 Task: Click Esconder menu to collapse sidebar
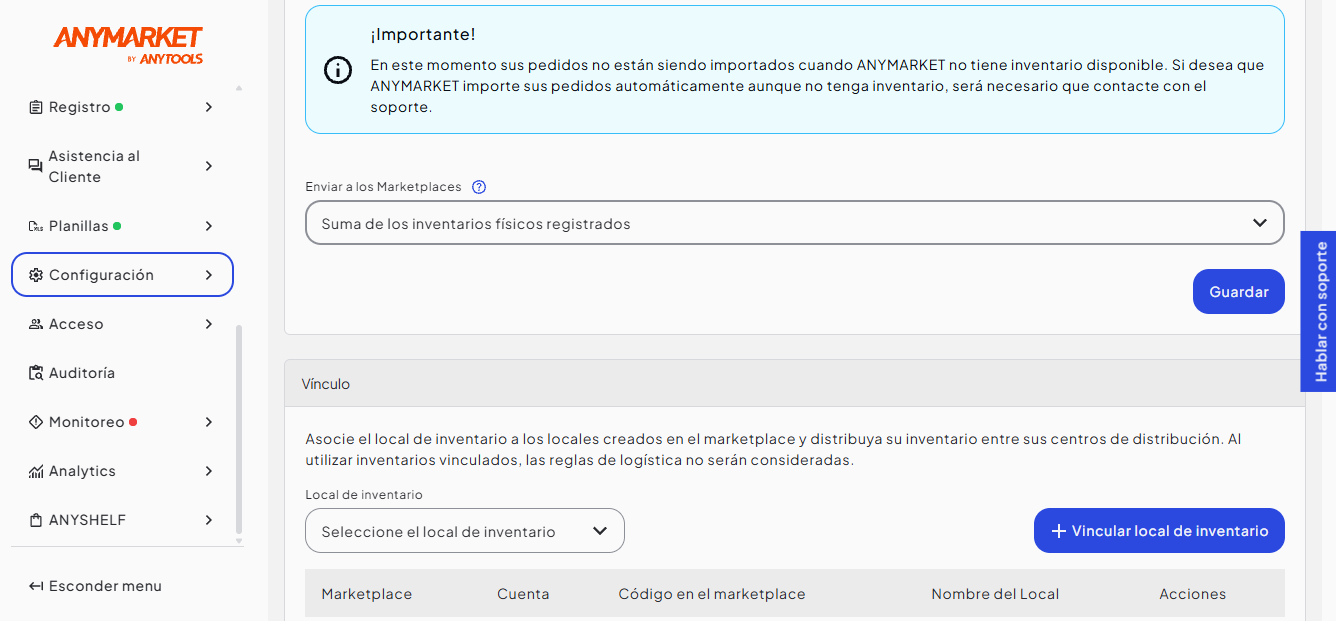[x=95, y=586]
